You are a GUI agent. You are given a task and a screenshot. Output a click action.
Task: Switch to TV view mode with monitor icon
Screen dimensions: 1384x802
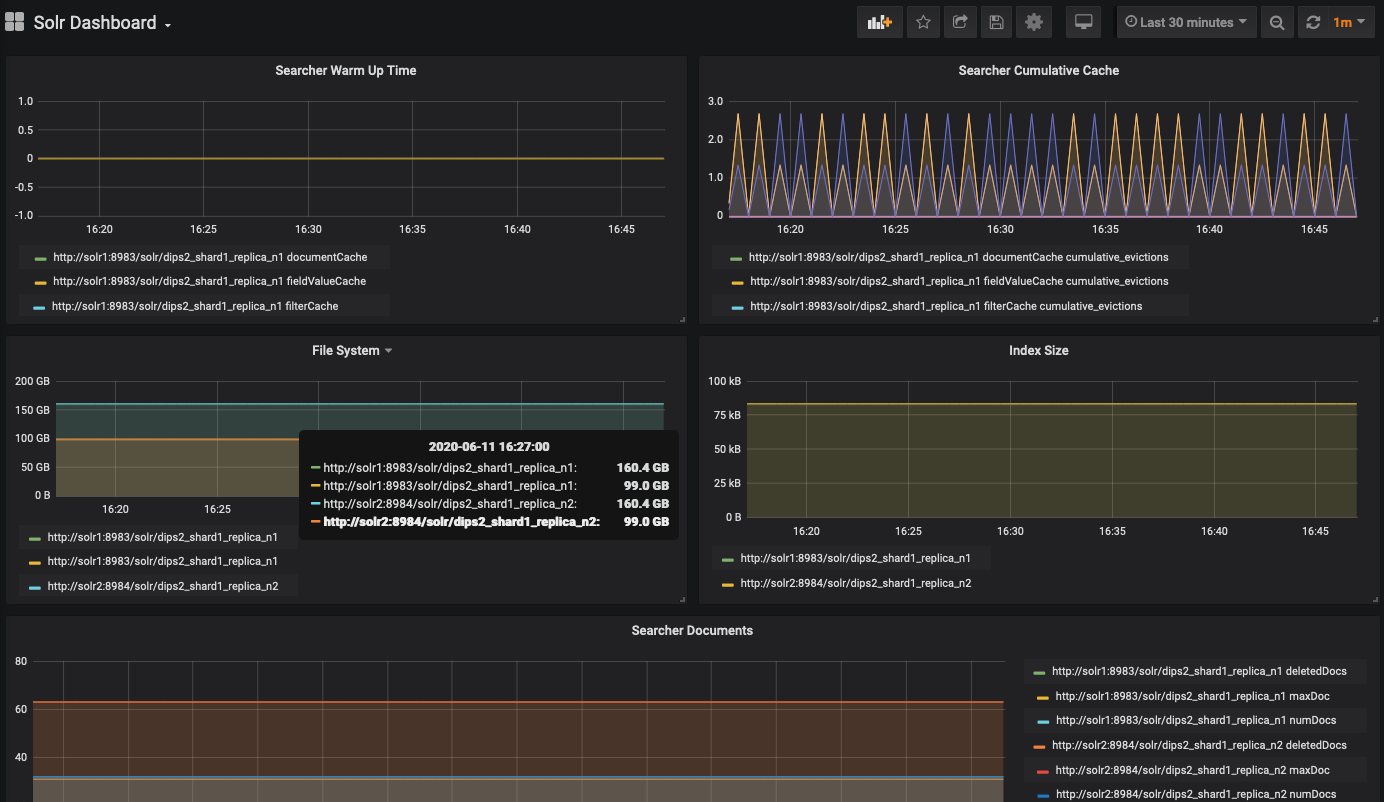(x=1083, y=22)
